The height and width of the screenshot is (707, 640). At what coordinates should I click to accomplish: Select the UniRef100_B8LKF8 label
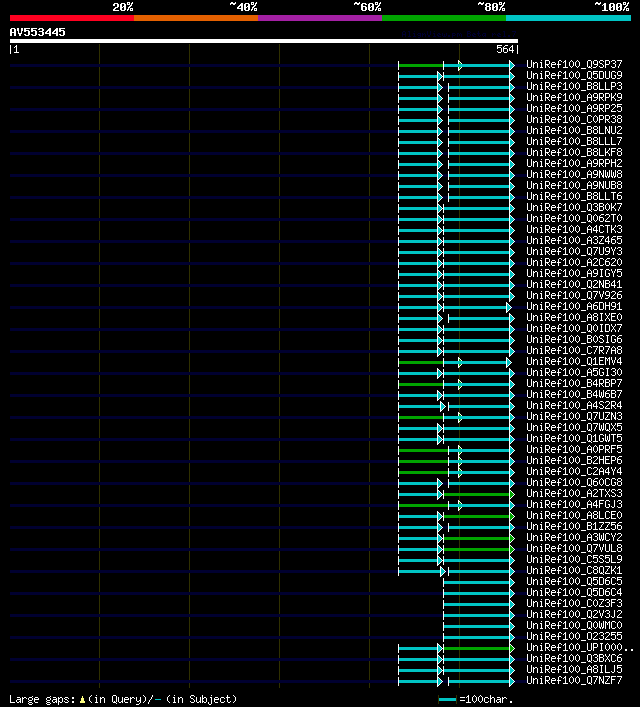(x=574, y=152)
